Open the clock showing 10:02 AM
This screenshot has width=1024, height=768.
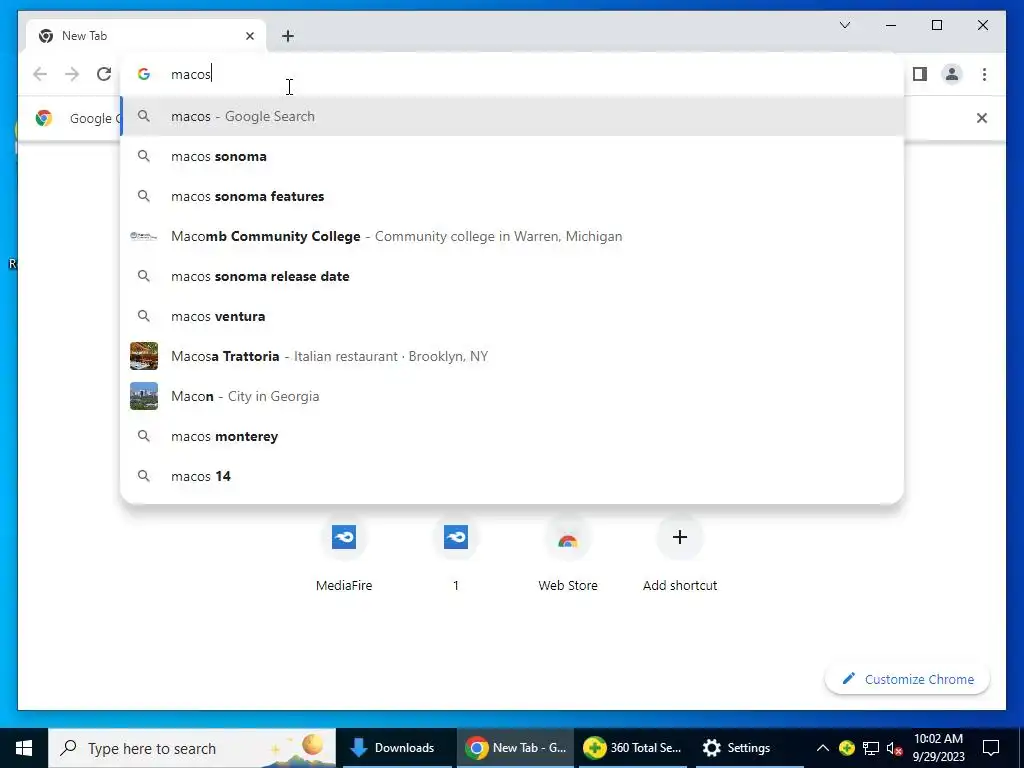tap(938, 748)
